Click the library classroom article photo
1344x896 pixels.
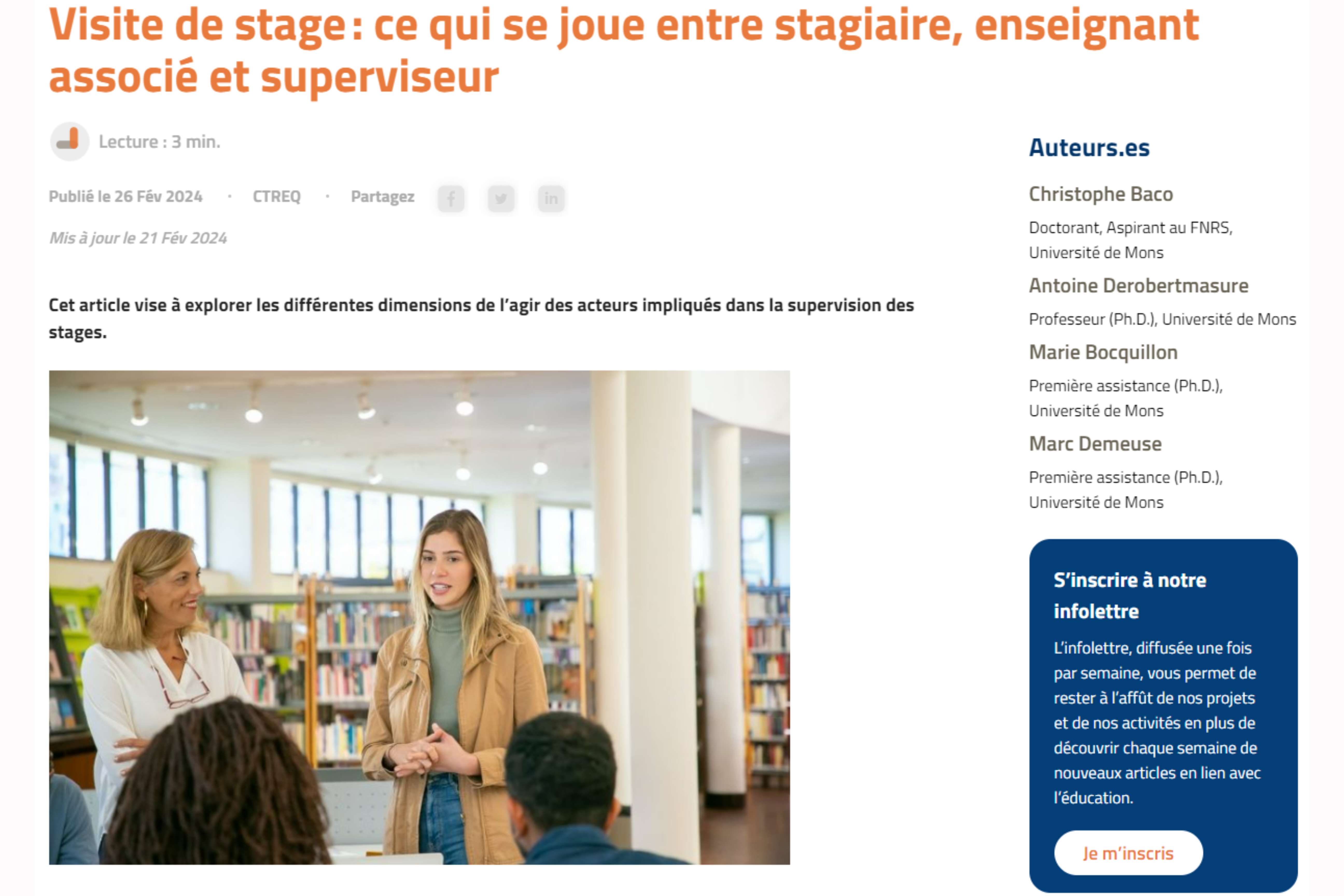tap(419, 617)
